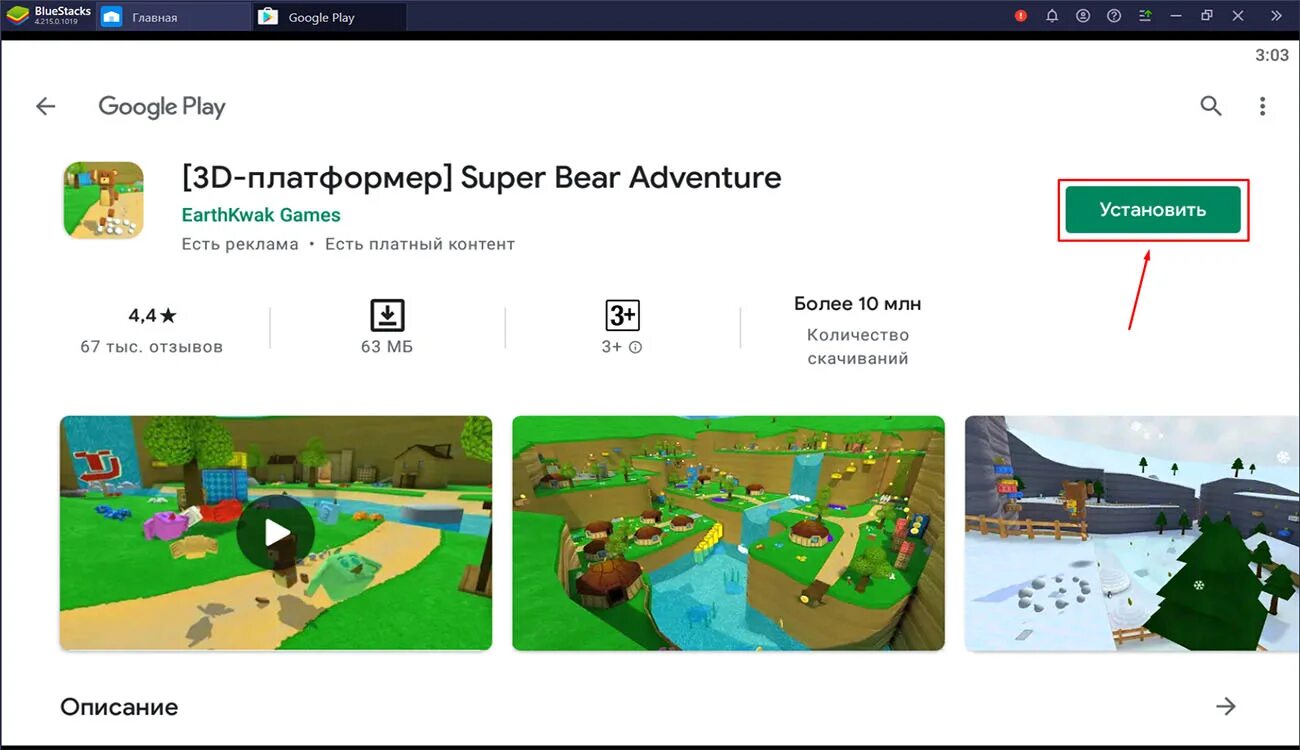Click the Super Bear Adventure title

[481, 178]
